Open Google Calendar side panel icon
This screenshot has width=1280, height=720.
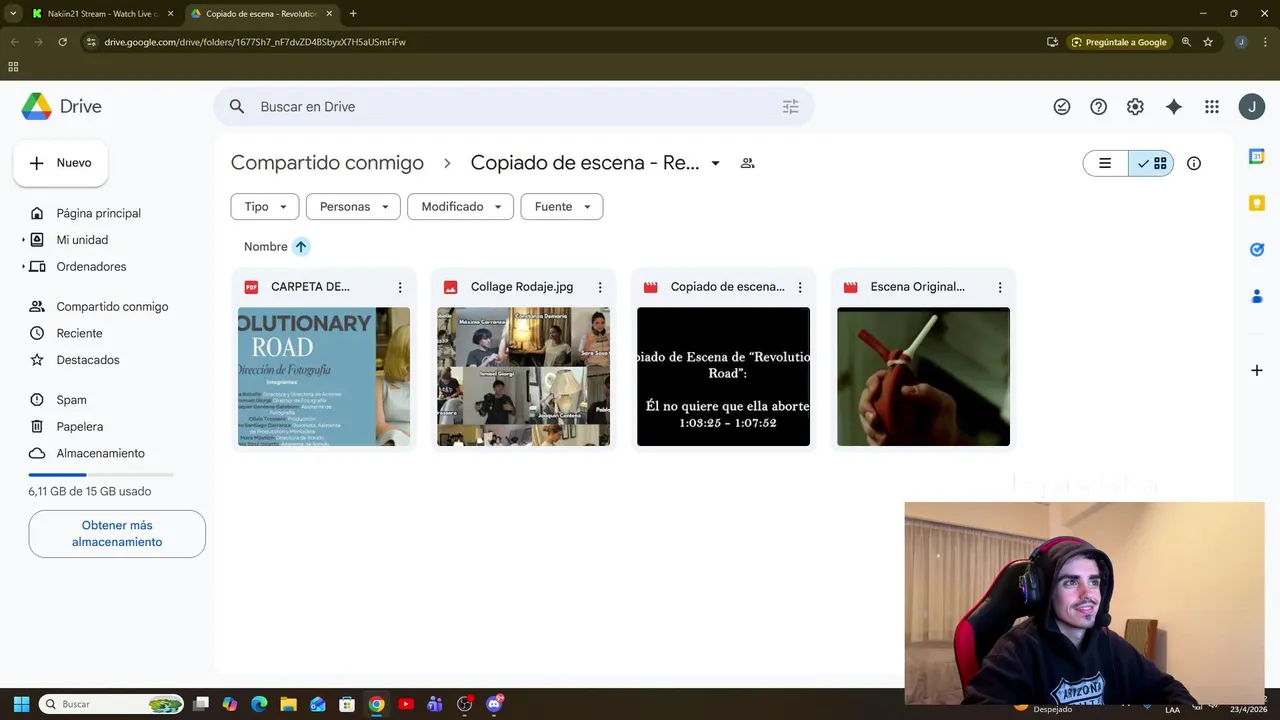tap(1257, 156)
